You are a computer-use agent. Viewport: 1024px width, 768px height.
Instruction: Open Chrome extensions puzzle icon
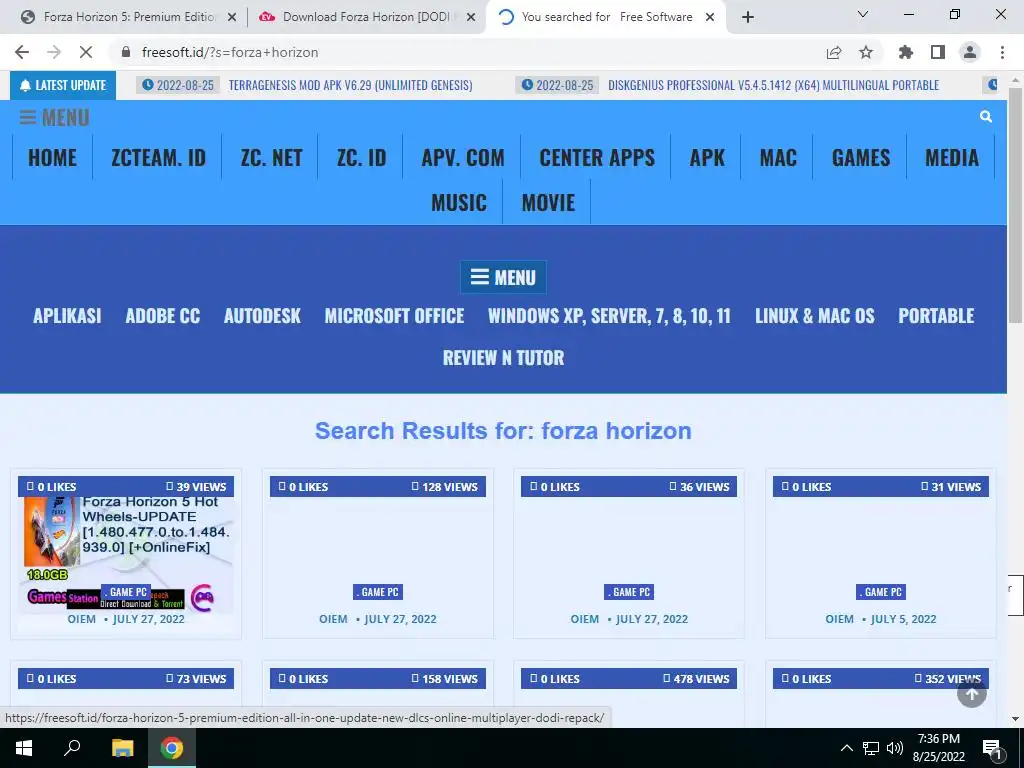pyautogui.click(x=906, y=52)
